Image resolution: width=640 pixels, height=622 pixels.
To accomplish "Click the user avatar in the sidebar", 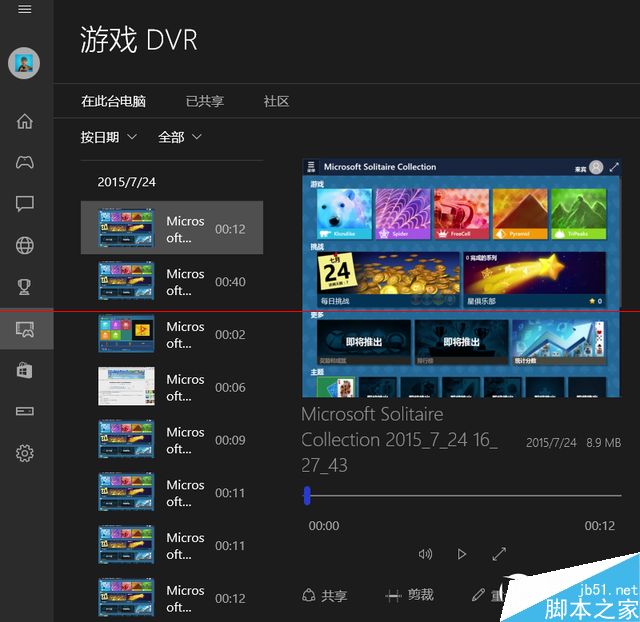I will [24, 63].
